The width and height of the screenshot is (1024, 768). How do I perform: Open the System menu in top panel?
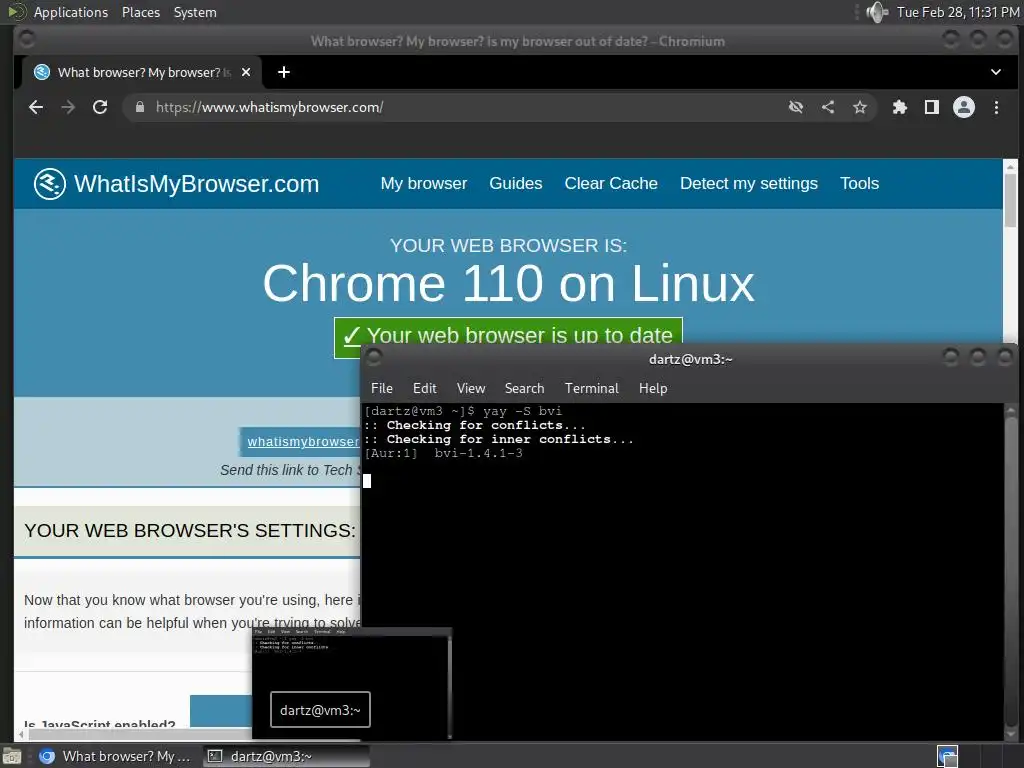click(x=195, y=12)
